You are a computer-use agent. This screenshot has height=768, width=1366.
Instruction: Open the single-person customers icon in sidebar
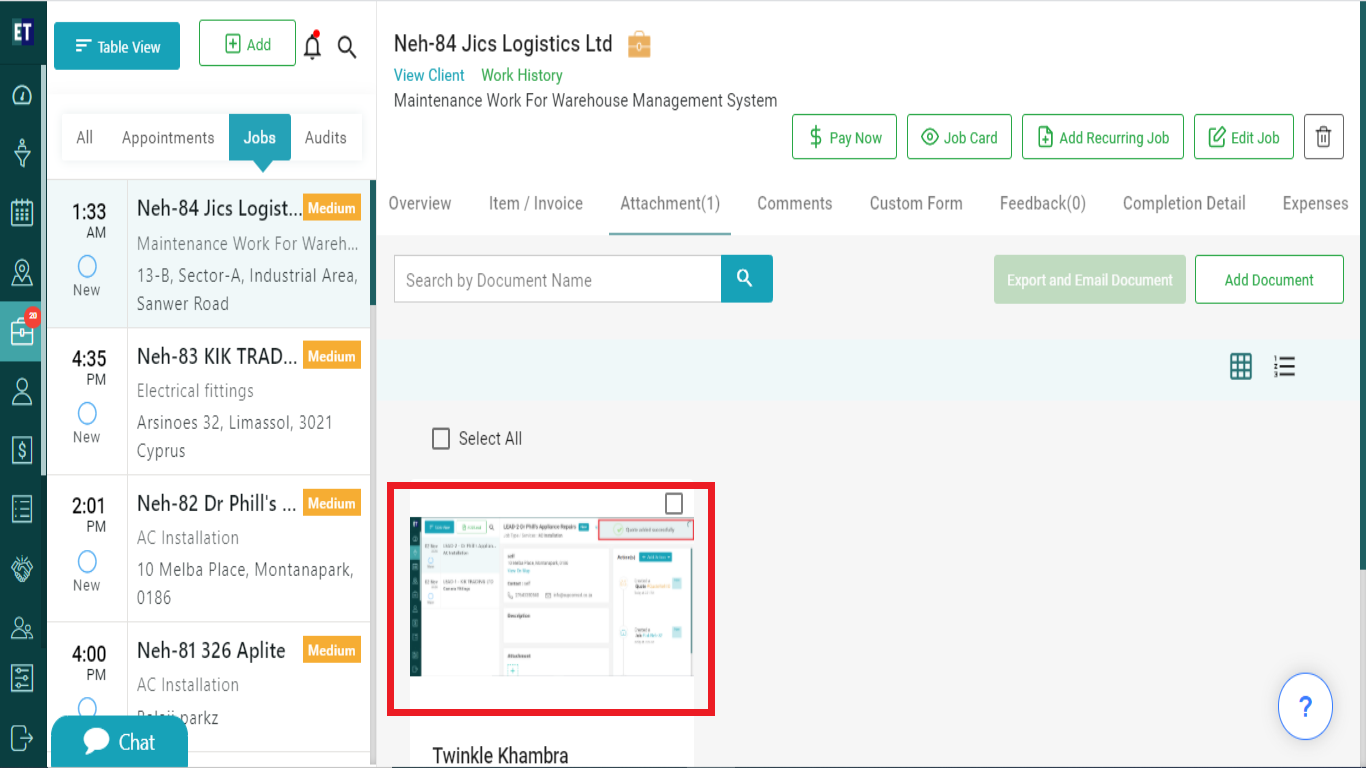(x=22, y=391)
